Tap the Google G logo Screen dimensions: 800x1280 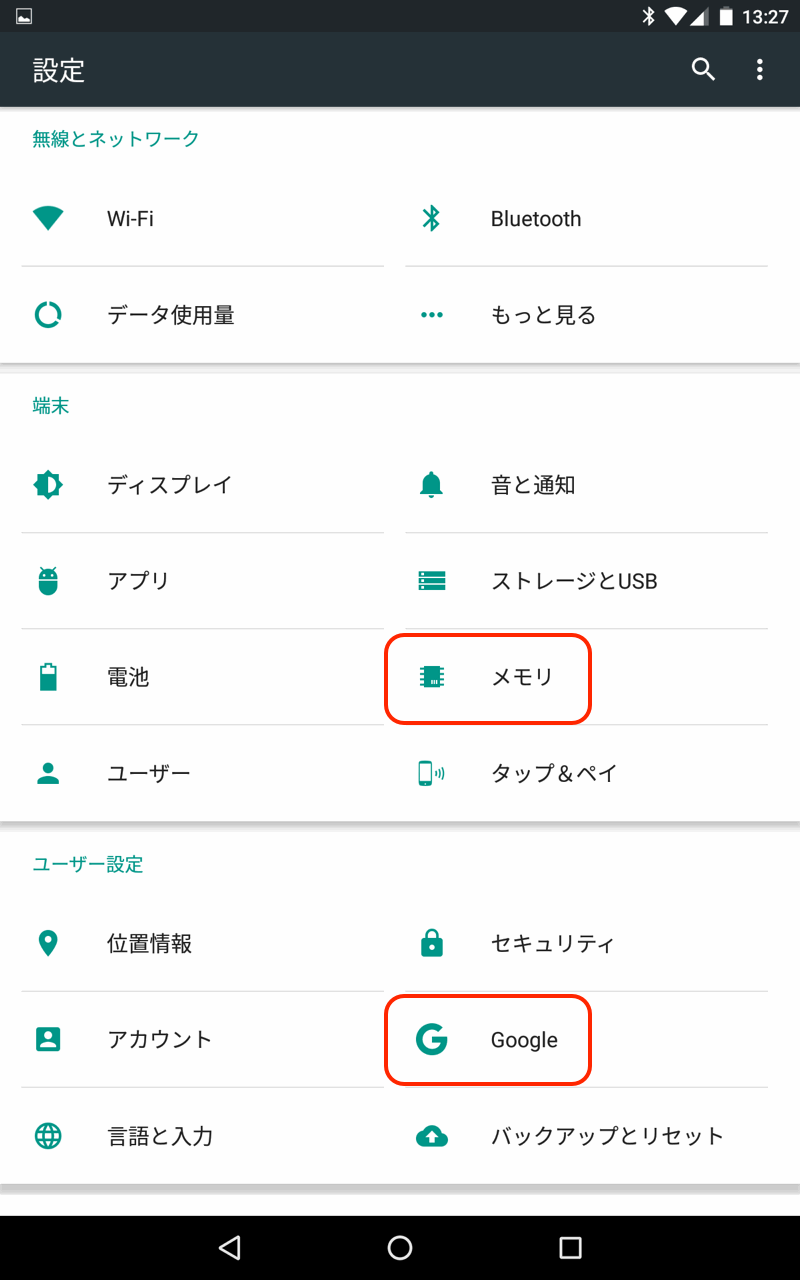pos(431,1040)
